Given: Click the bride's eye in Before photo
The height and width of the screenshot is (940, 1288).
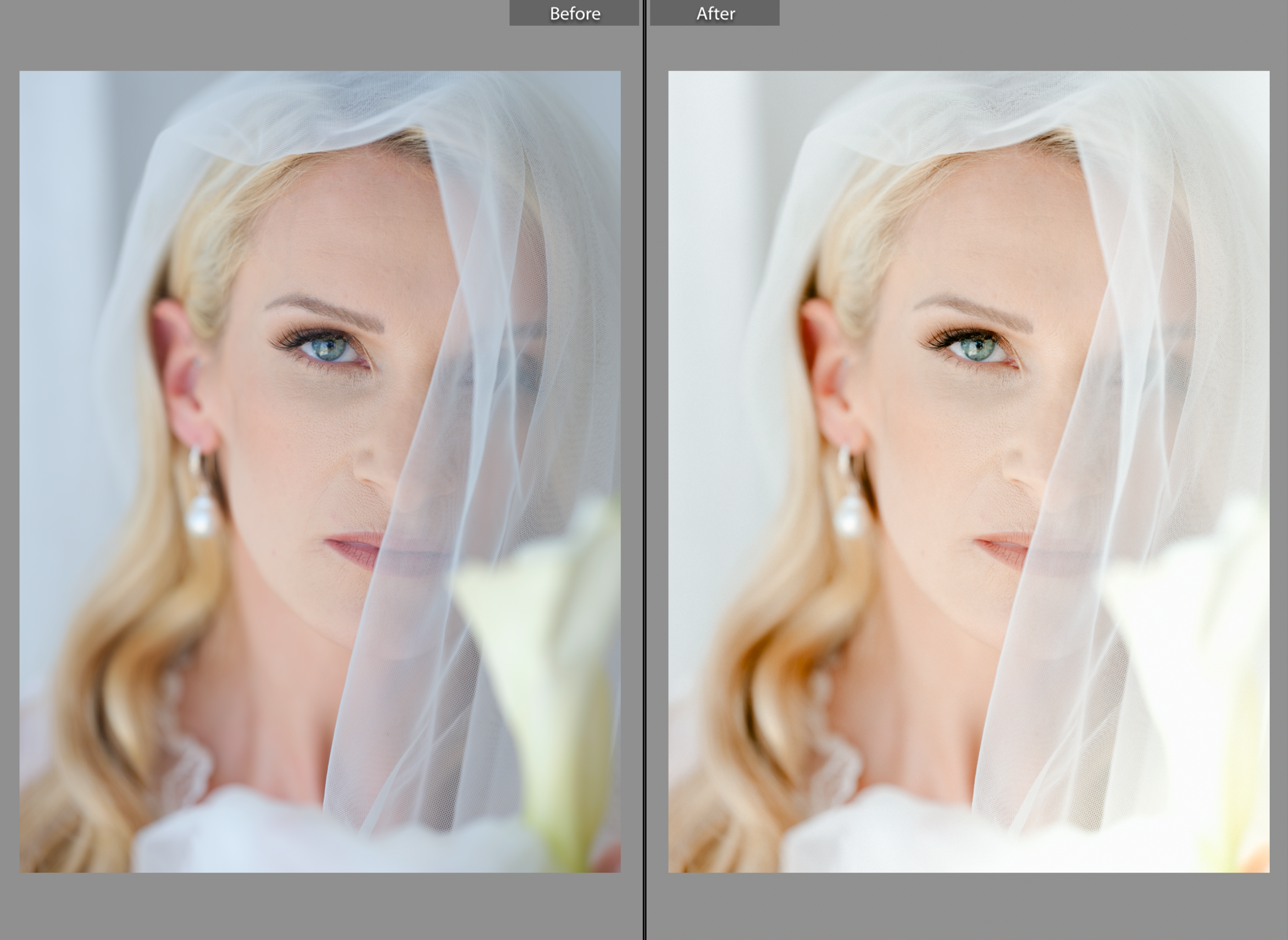Looking at the screenshot, I should pos(328,348).
